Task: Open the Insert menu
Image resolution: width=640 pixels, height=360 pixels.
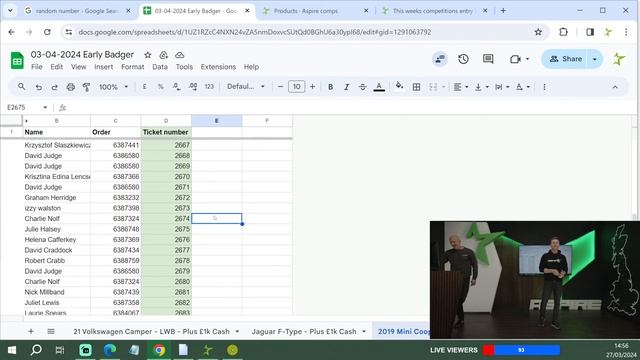Action: click(x=104, y=67)
